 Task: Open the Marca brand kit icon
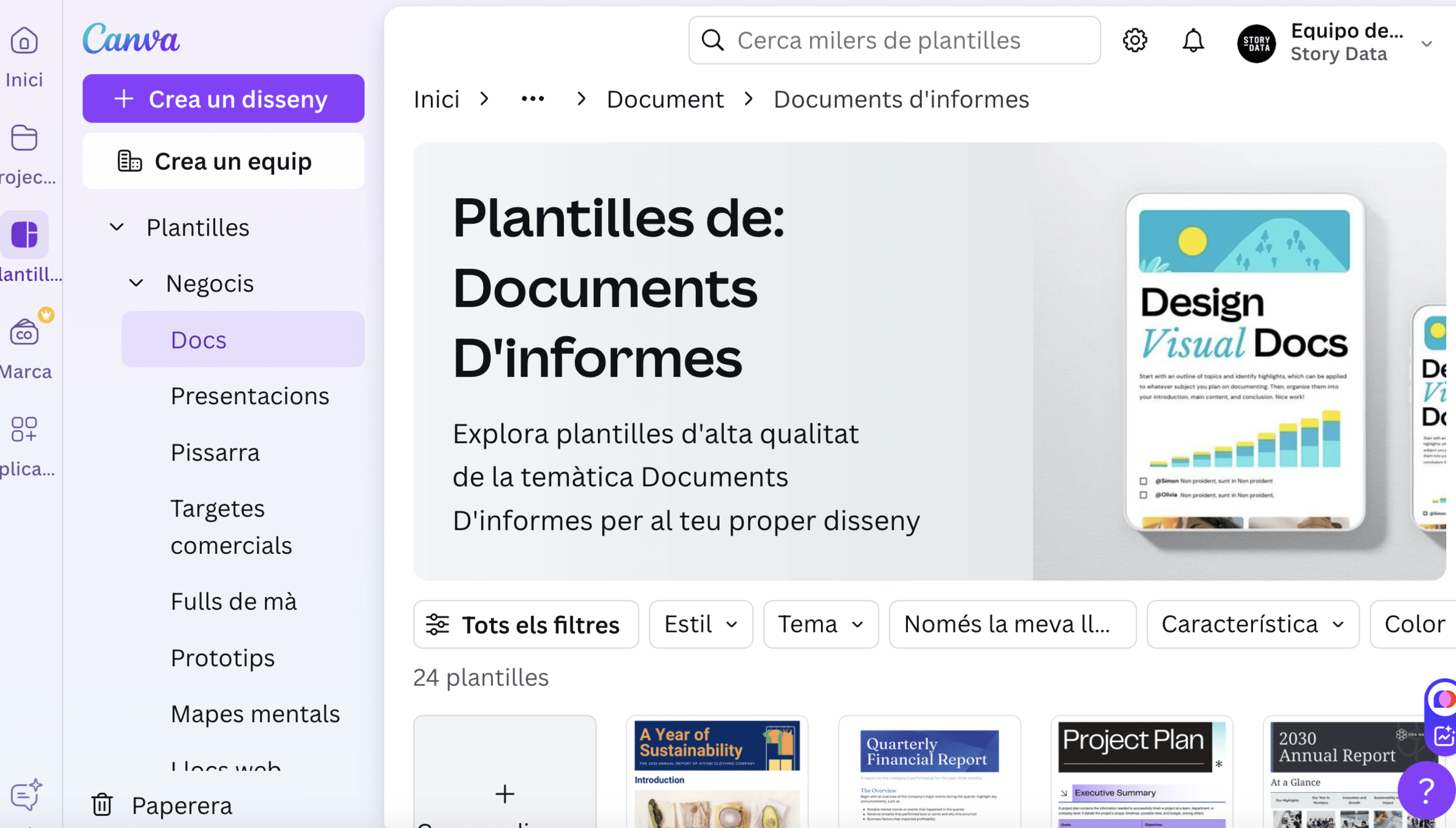coord(25,332)
